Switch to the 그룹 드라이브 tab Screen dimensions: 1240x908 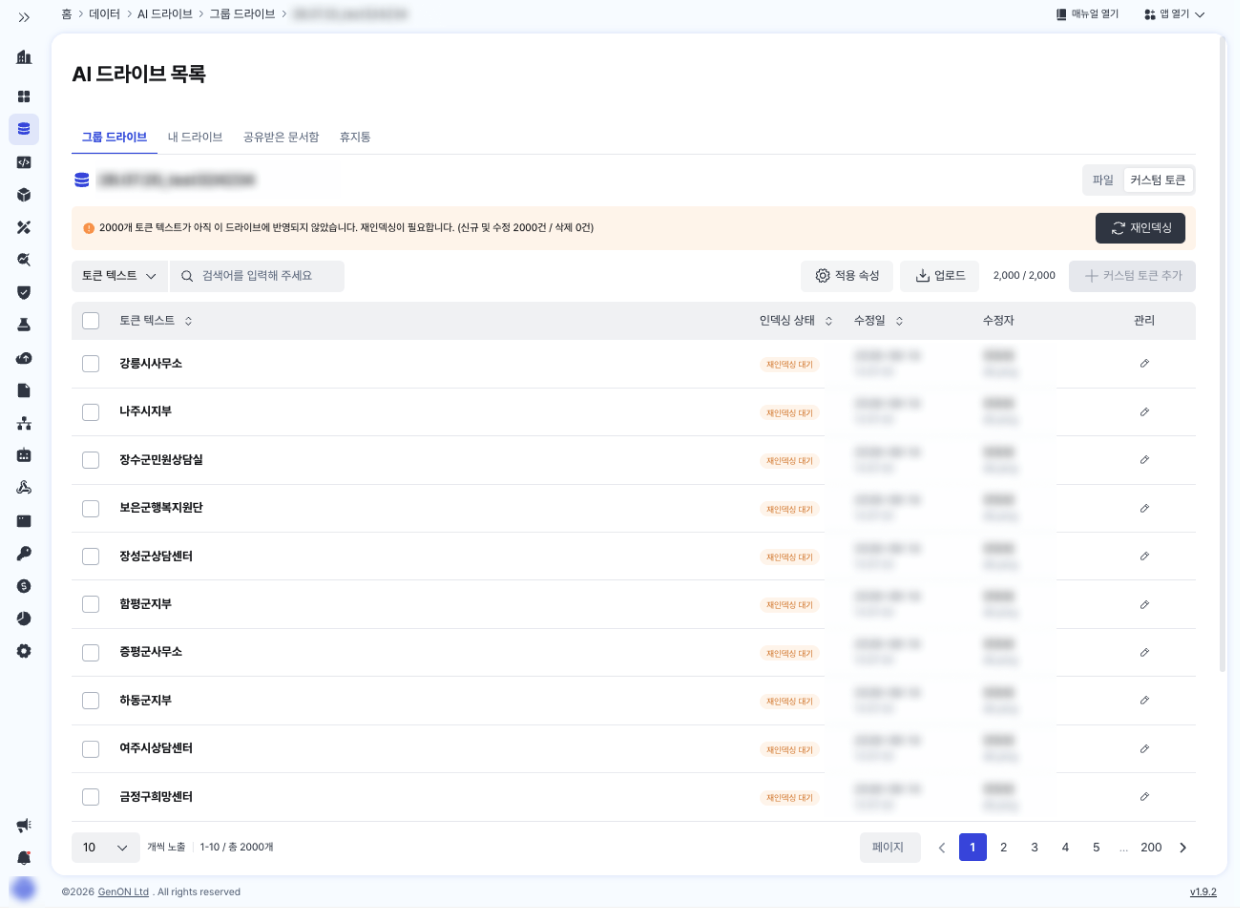[114, 137]
